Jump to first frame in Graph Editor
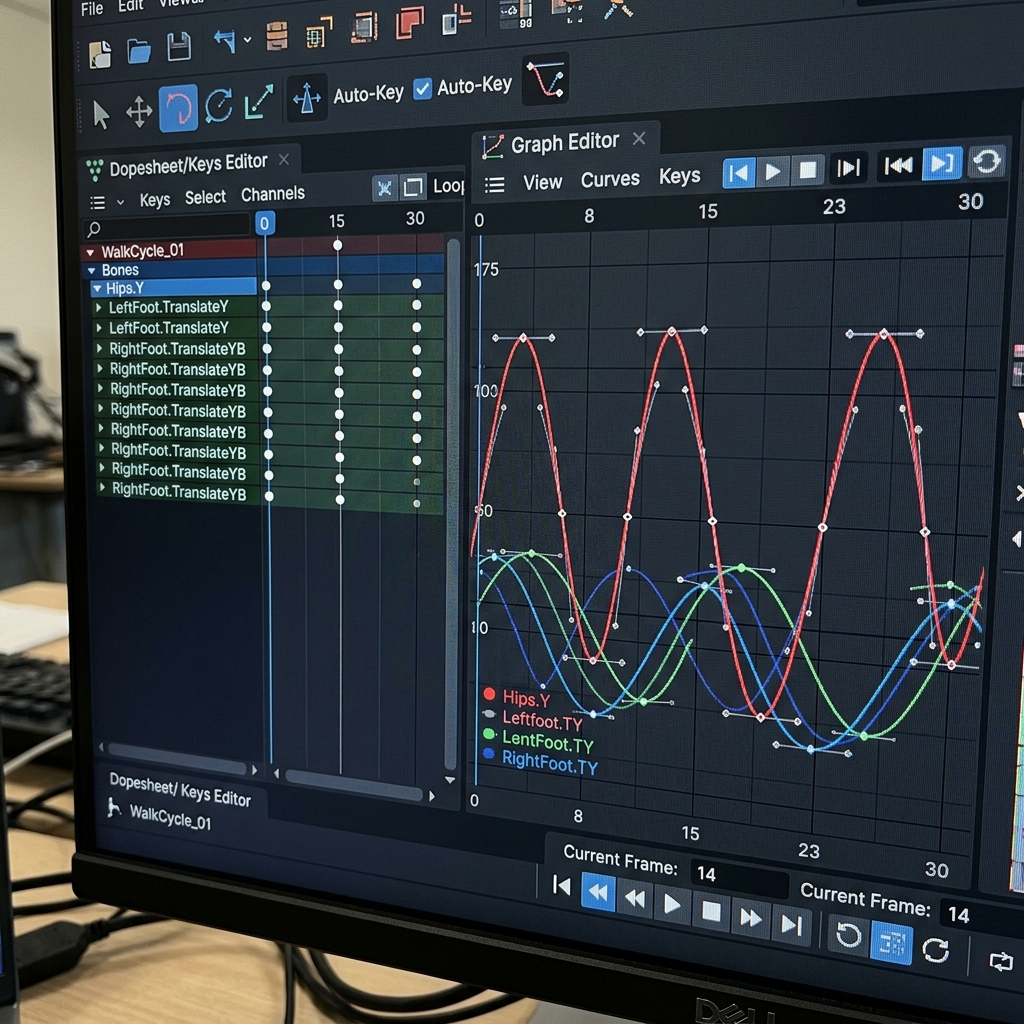1024x1024 pixels. [739, 173]
